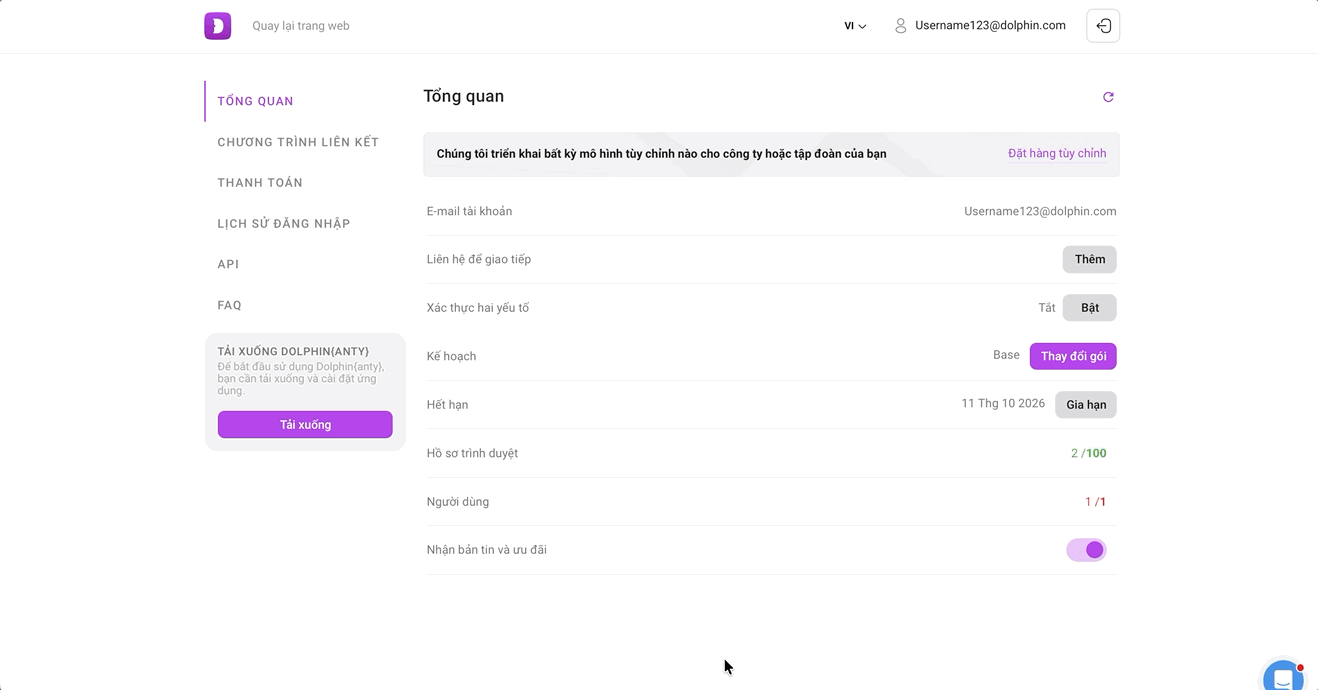Refresh the Tổng quan page
Viewport: 1318px width, 690px height.
tap(1108, 97)
